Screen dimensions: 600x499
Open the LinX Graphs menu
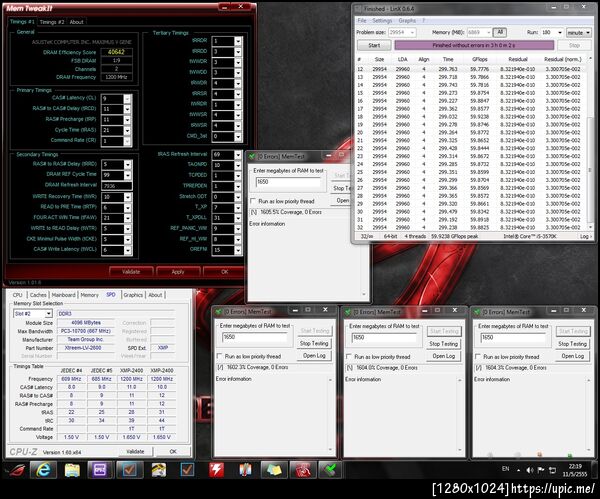407,21
